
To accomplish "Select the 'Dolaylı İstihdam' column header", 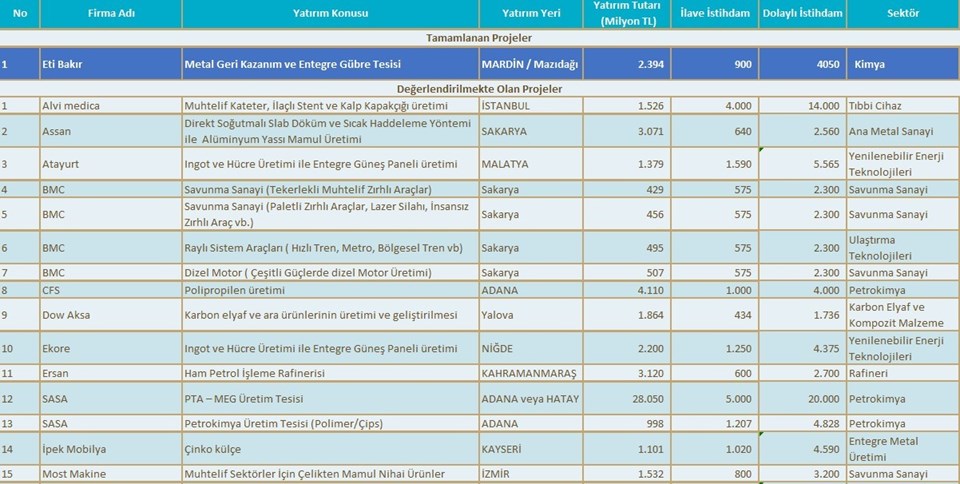I will click(x=803, y=14).
